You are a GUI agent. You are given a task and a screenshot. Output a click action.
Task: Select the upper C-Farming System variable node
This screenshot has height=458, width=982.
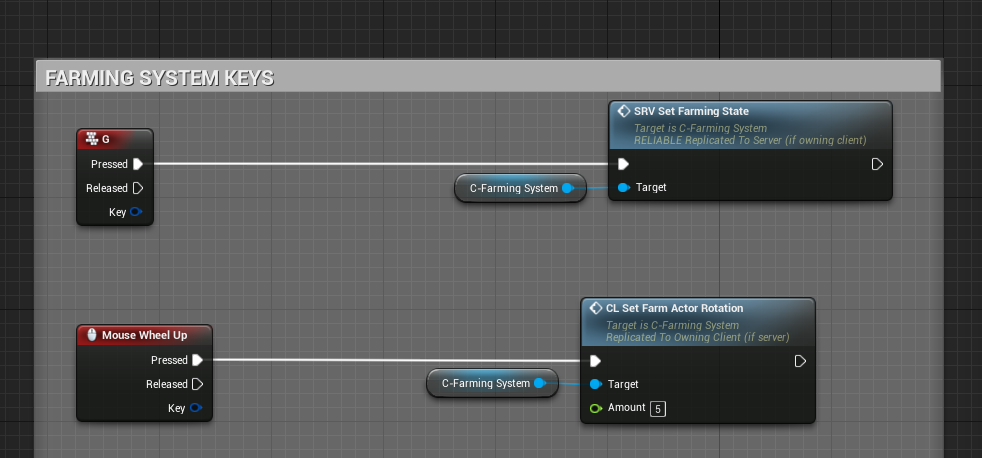pos(513,188)
